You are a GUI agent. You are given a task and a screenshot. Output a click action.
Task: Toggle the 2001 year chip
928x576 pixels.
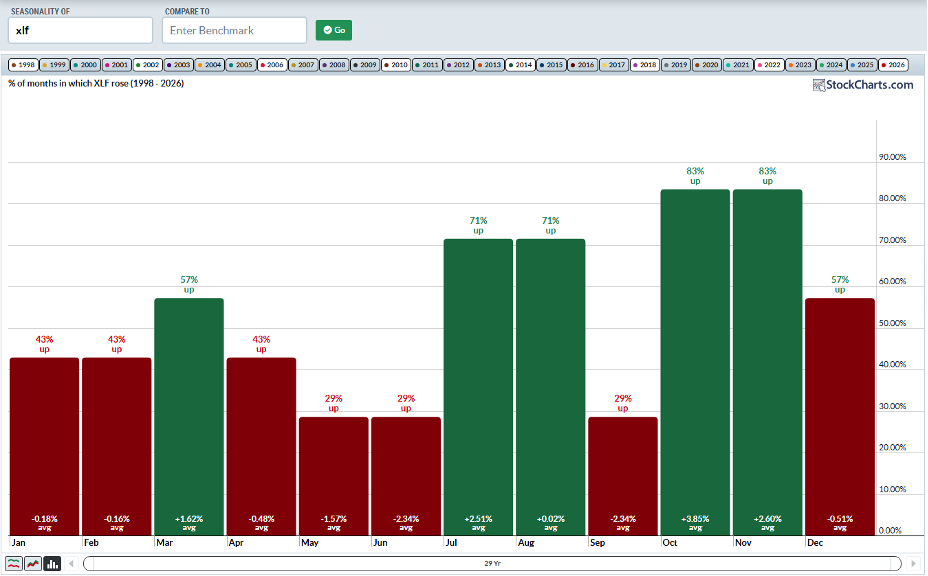(117, 65)
